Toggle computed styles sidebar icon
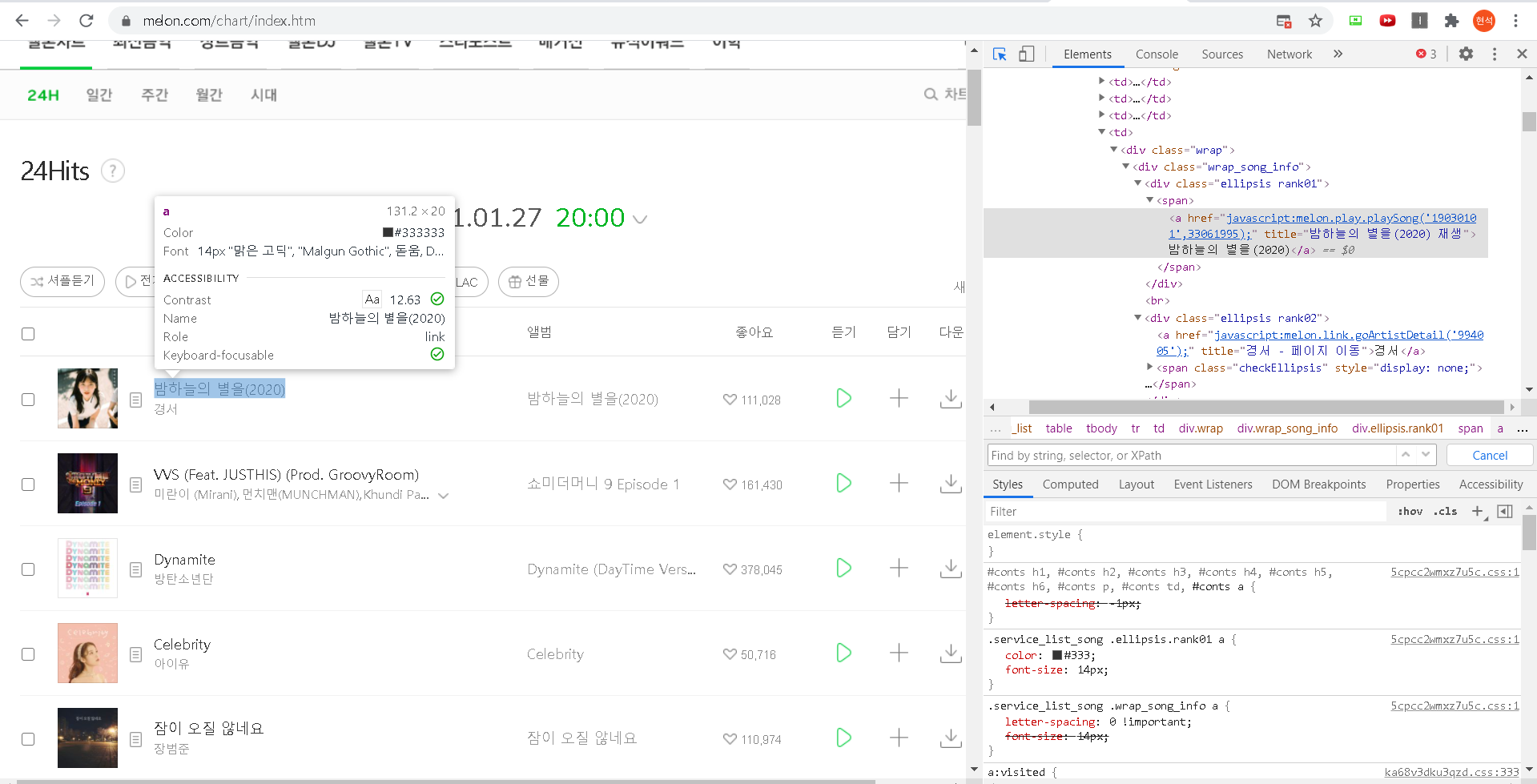The width and height of the screenshot is (1537, 784). (1505, 512)
